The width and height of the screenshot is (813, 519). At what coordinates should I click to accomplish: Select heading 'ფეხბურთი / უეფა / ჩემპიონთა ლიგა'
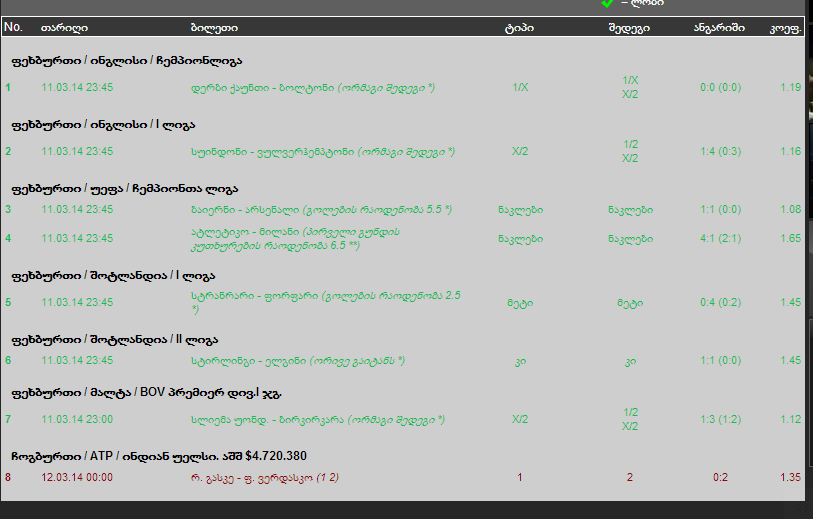(124, 189)
